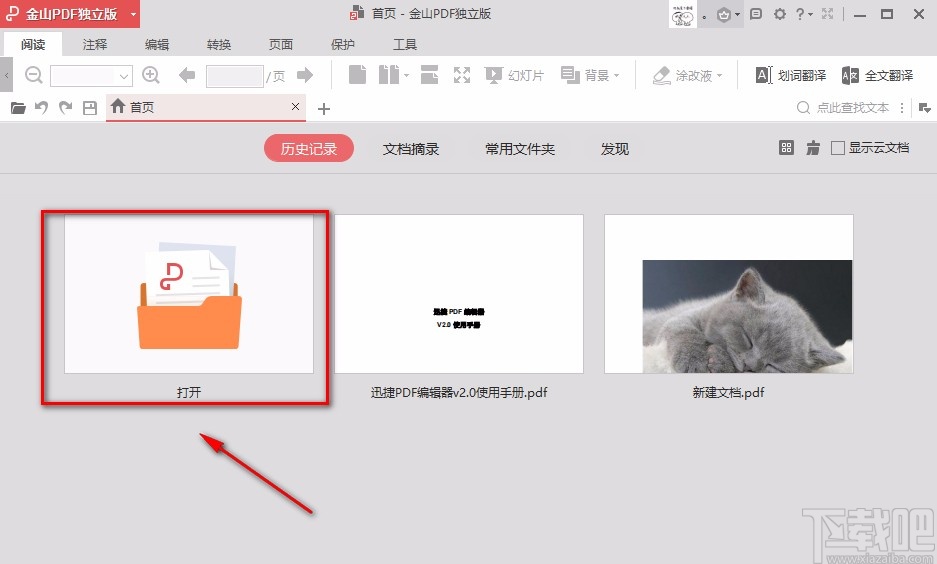Select the 历史记录 history tab
937x564 pixels.
coord(309,148)
